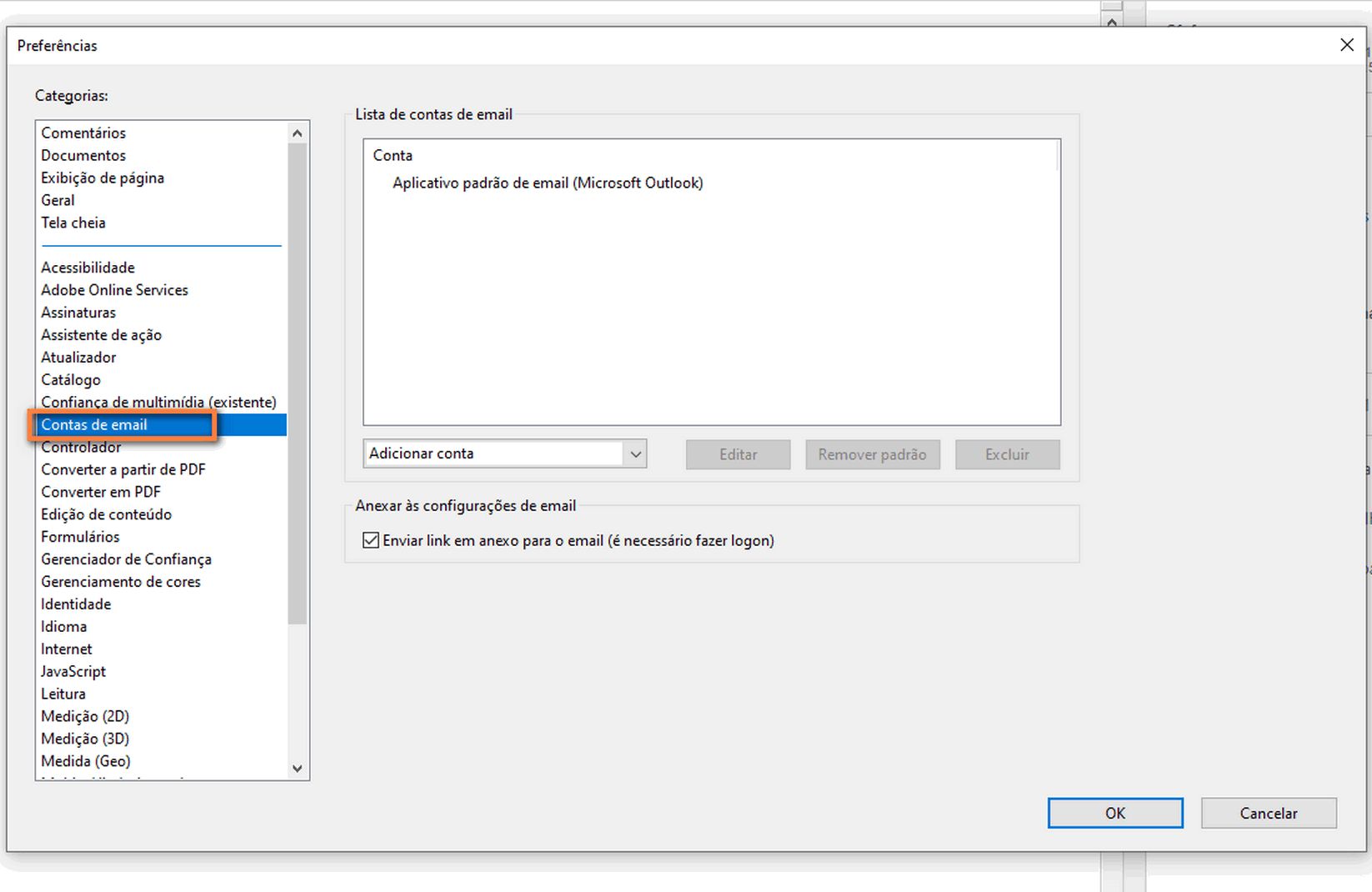Open the Documentos category
1372x892 pixels.
[83, 155]
